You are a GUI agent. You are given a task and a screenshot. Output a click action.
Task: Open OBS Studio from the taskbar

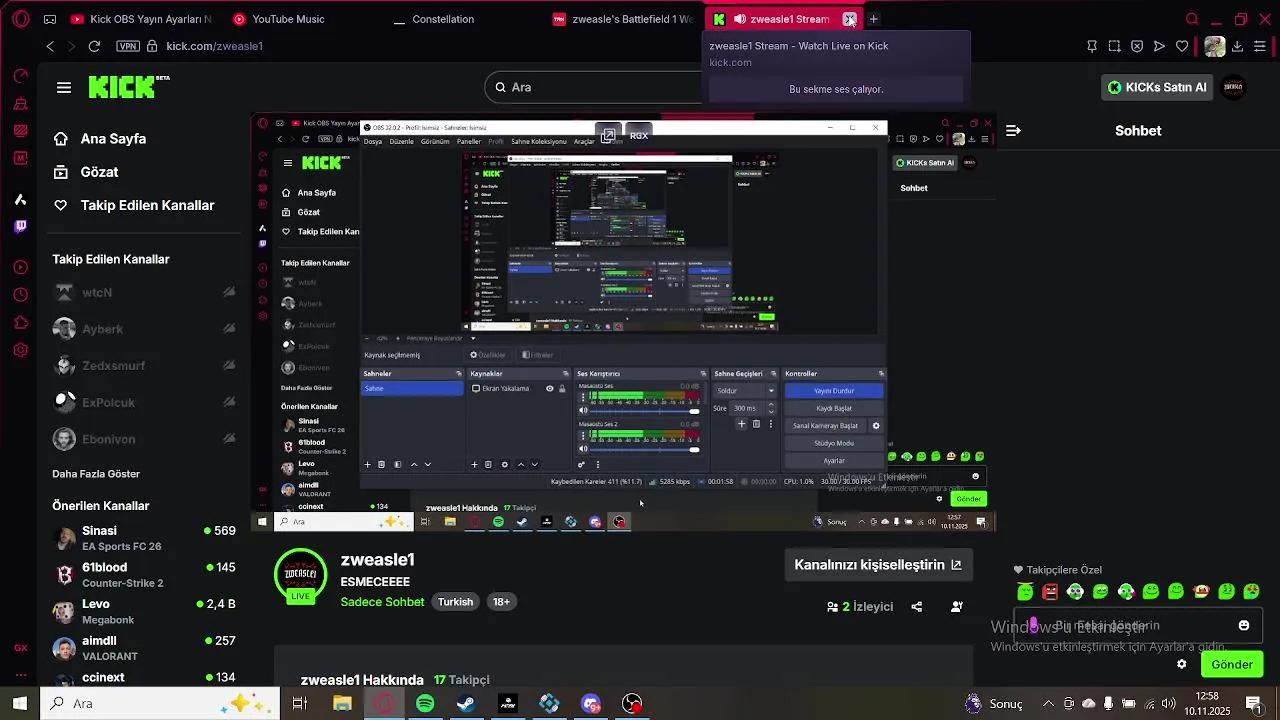pos(632,704)
